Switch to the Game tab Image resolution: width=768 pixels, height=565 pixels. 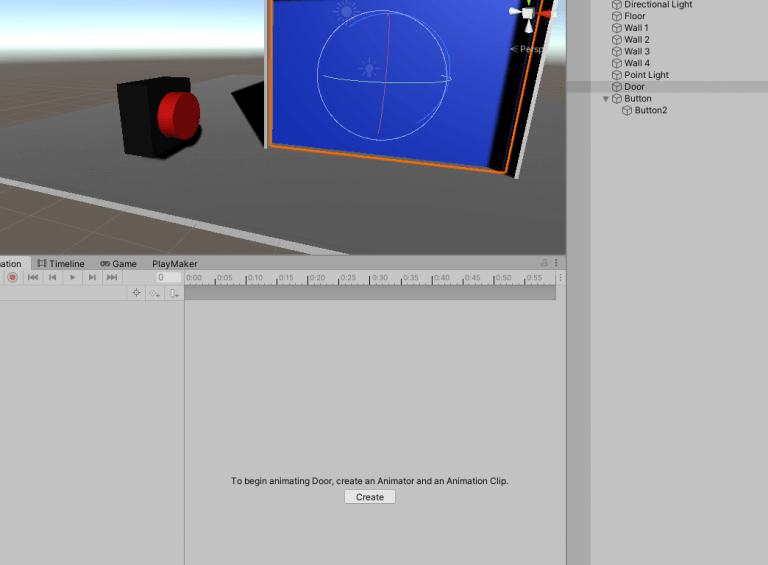[118, 263]
